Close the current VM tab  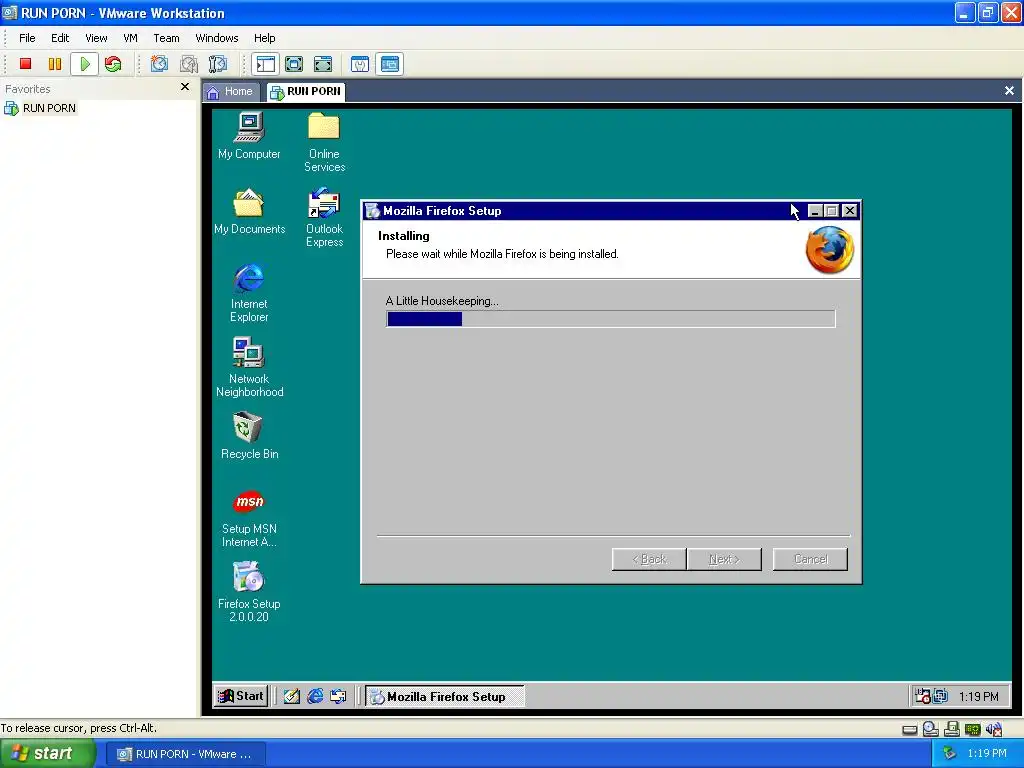(x=1009, y=91)
